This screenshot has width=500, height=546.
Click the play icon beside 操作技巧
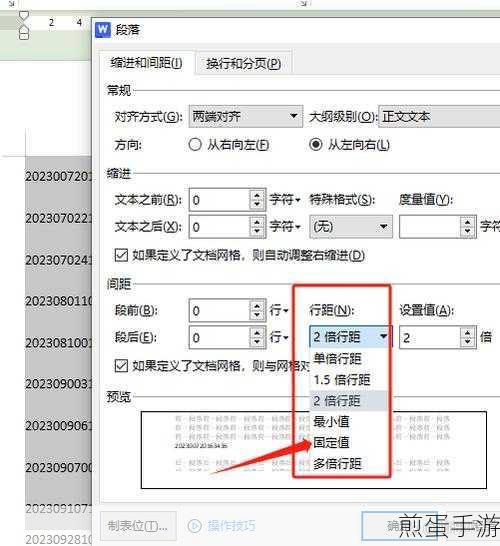tap(195, 525)
